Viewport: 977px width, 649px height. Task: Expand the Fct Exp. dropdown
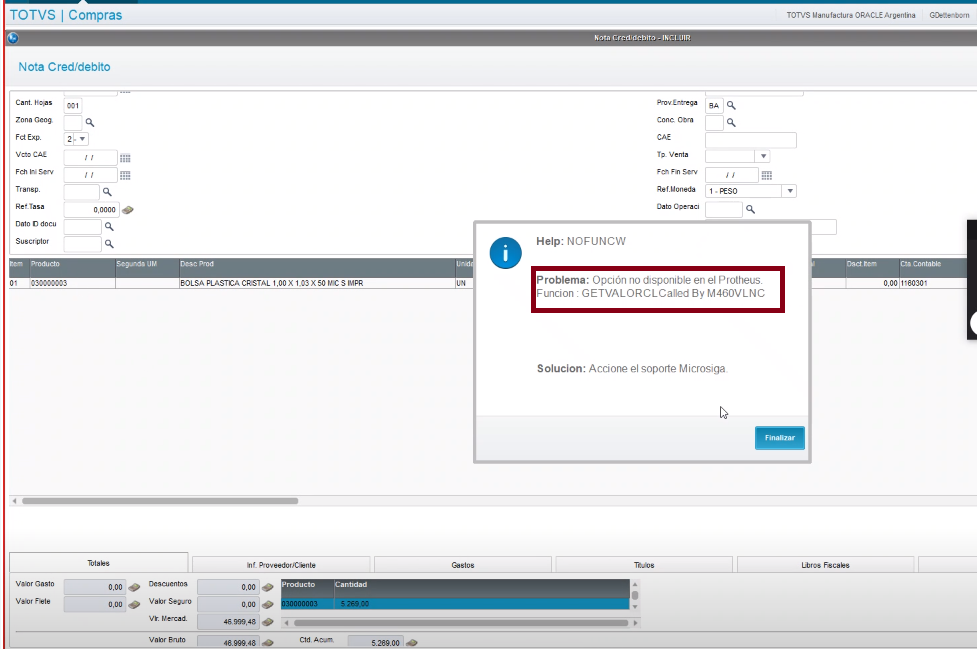(x=82, y=139)
